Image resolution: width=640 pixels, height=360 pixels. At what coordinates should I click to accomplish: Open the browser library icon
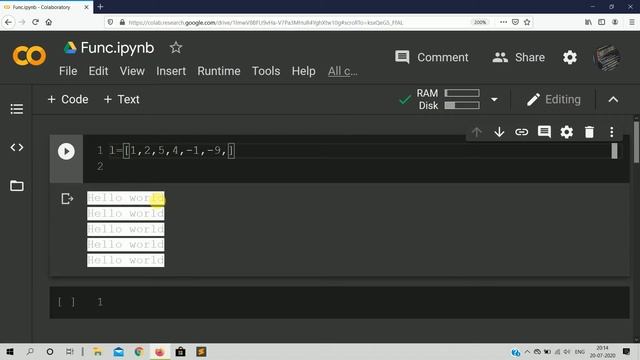click(588, 22)
